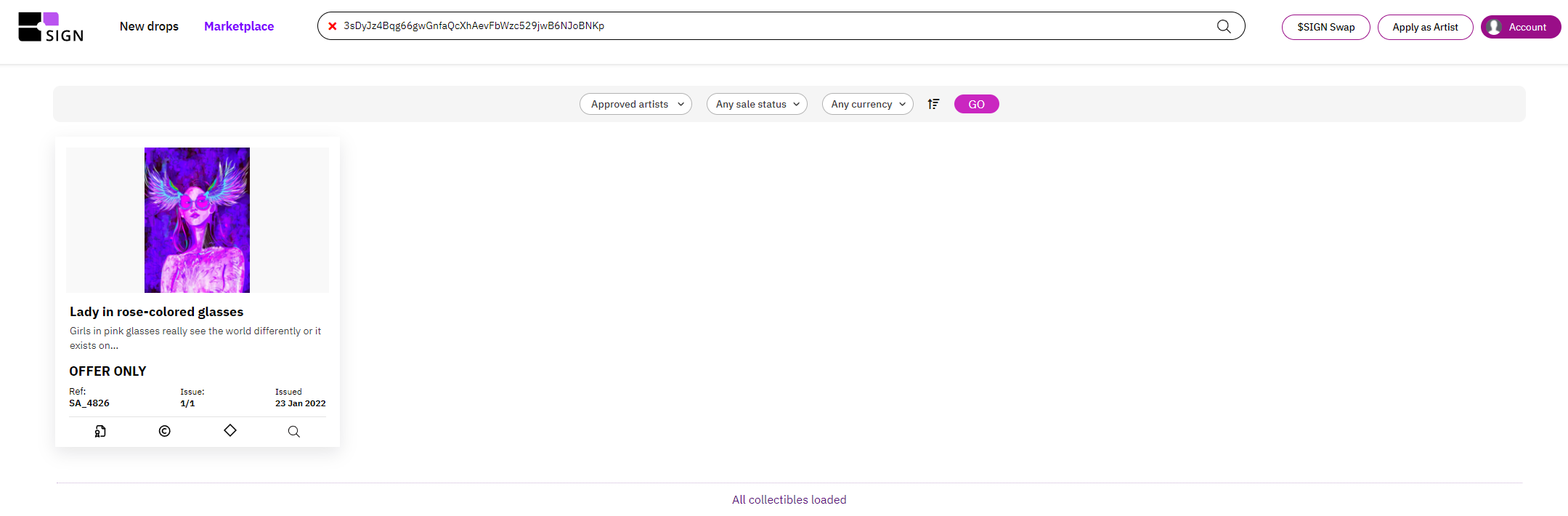Click the Account avatar icon

click(1494, 27)
